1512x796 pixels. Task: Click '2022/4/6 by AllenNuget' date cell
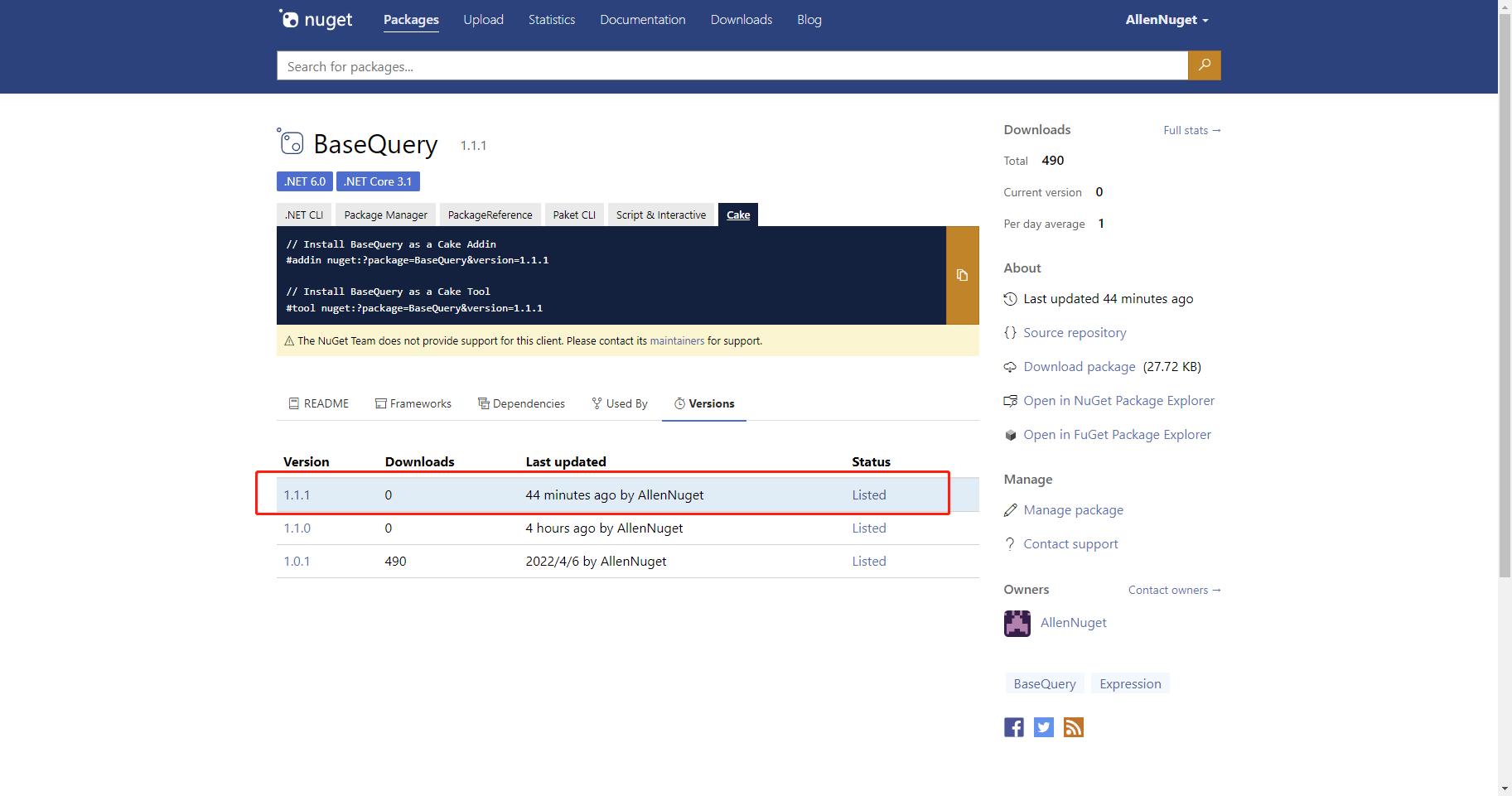point(596,562)
